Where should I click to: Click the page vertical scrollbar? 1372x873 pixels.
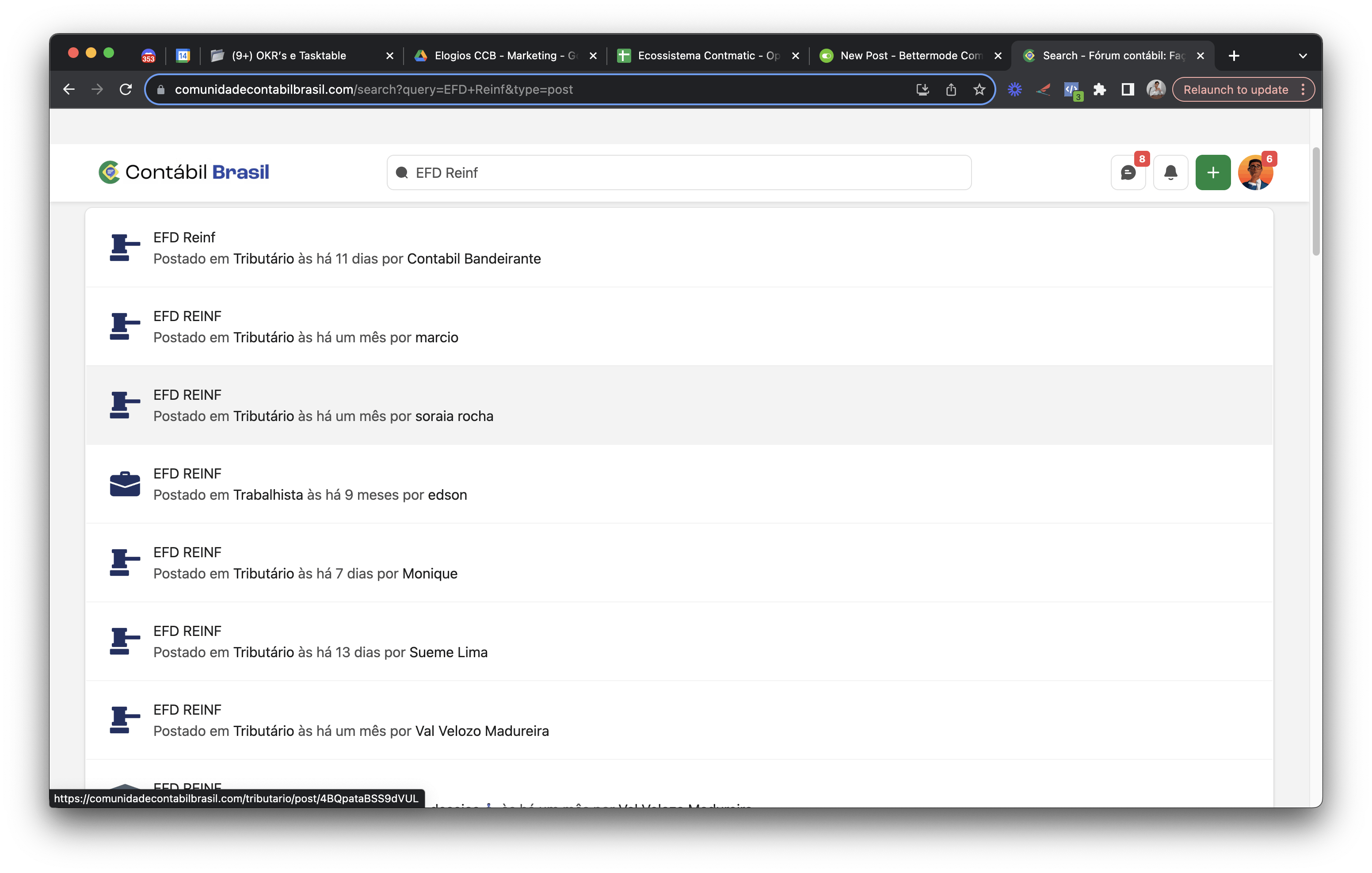click(x=1315, y=201)
